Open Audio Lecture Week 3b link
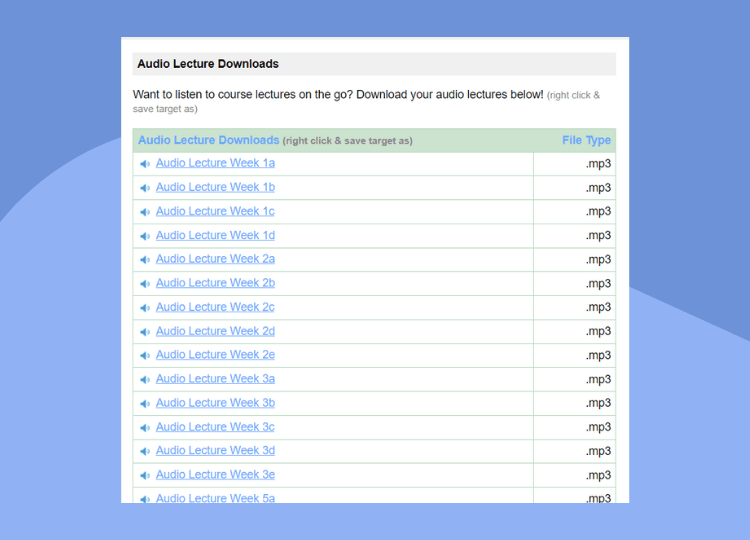 [215, 403]
